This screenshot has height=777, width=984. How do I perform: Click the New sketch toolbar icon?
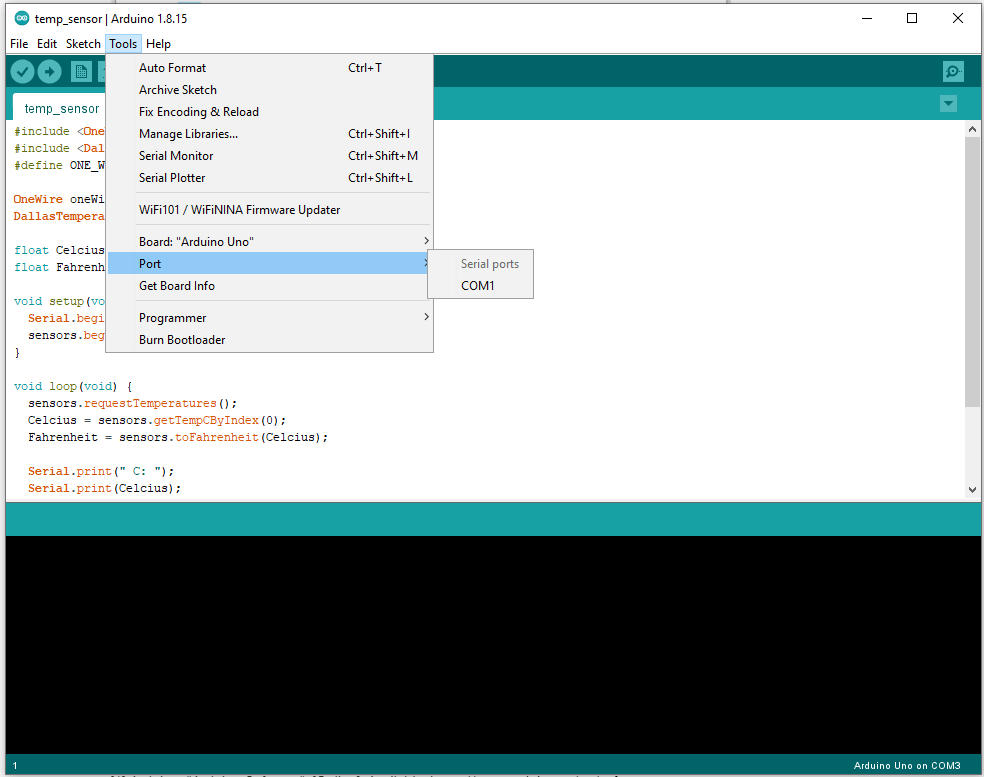81,72
